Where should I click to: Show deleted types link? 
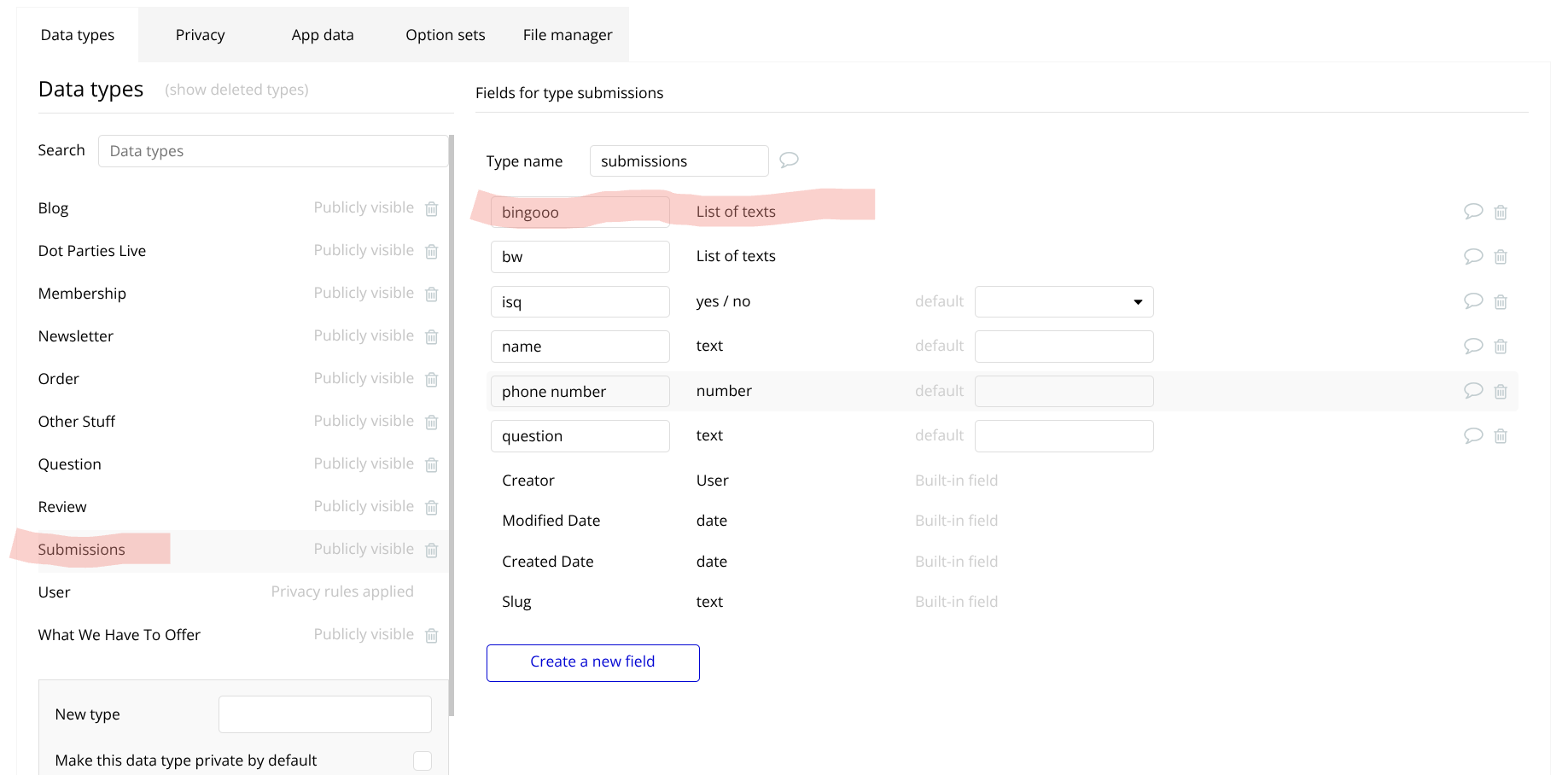tap(236, 90)
